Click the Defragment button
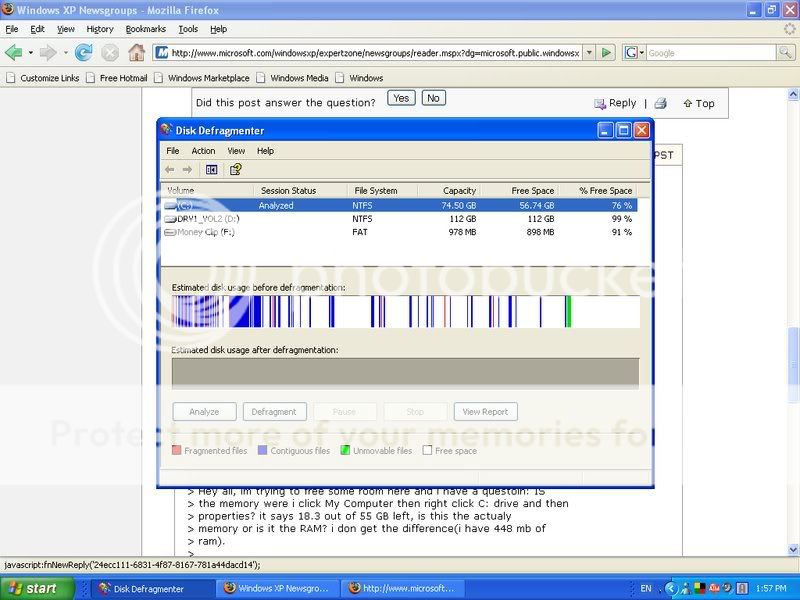 pyautogui.click(x=274, y=412)
